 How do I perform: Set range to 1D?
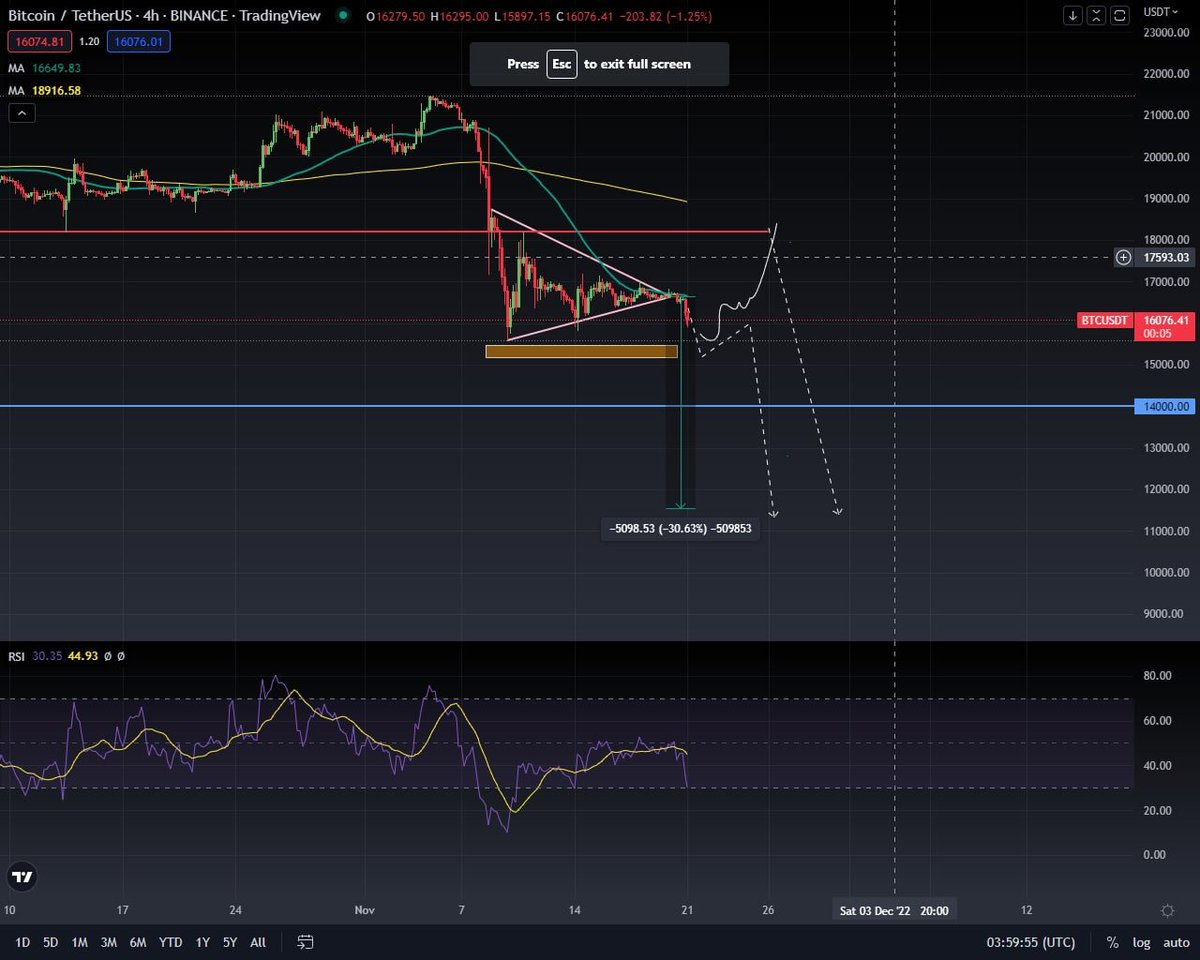click(x=22, y=942)
